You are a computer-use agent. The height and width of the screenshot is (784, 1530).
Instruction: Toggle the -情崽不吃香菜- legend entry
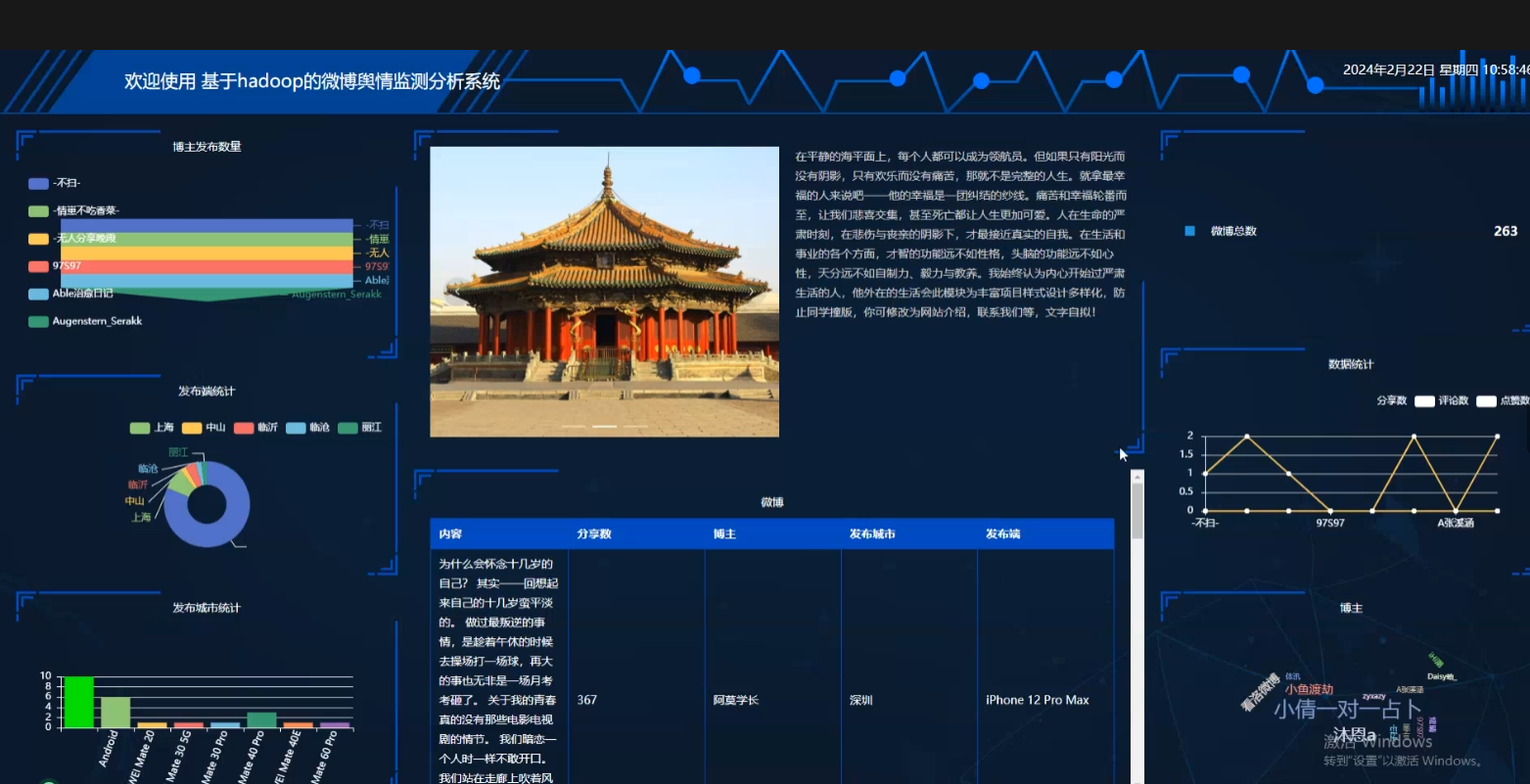pos(74,210)
